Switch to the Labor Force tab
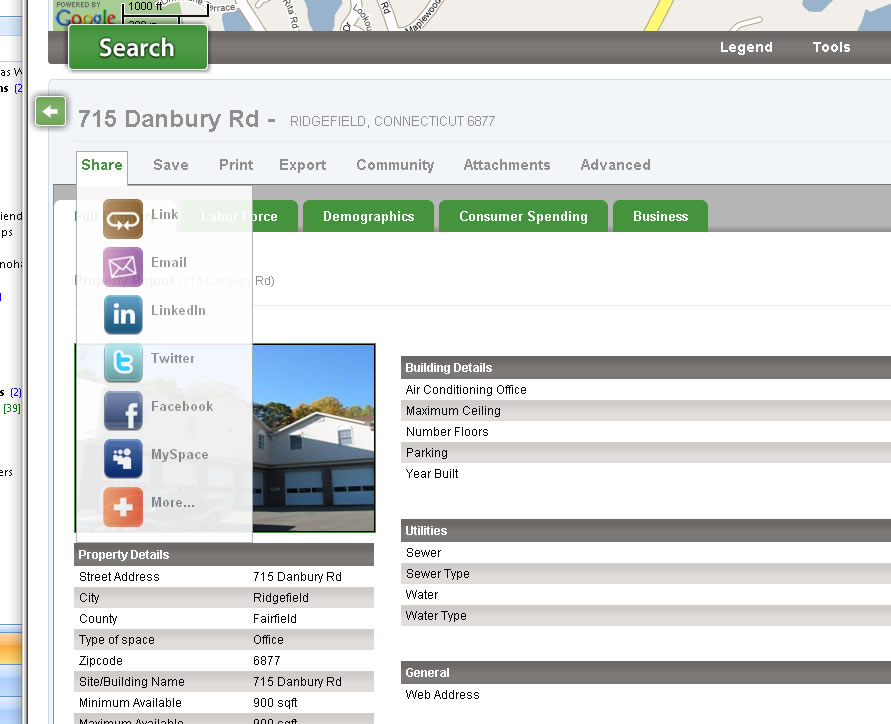 pyautogui.click(x=240, y=216)
